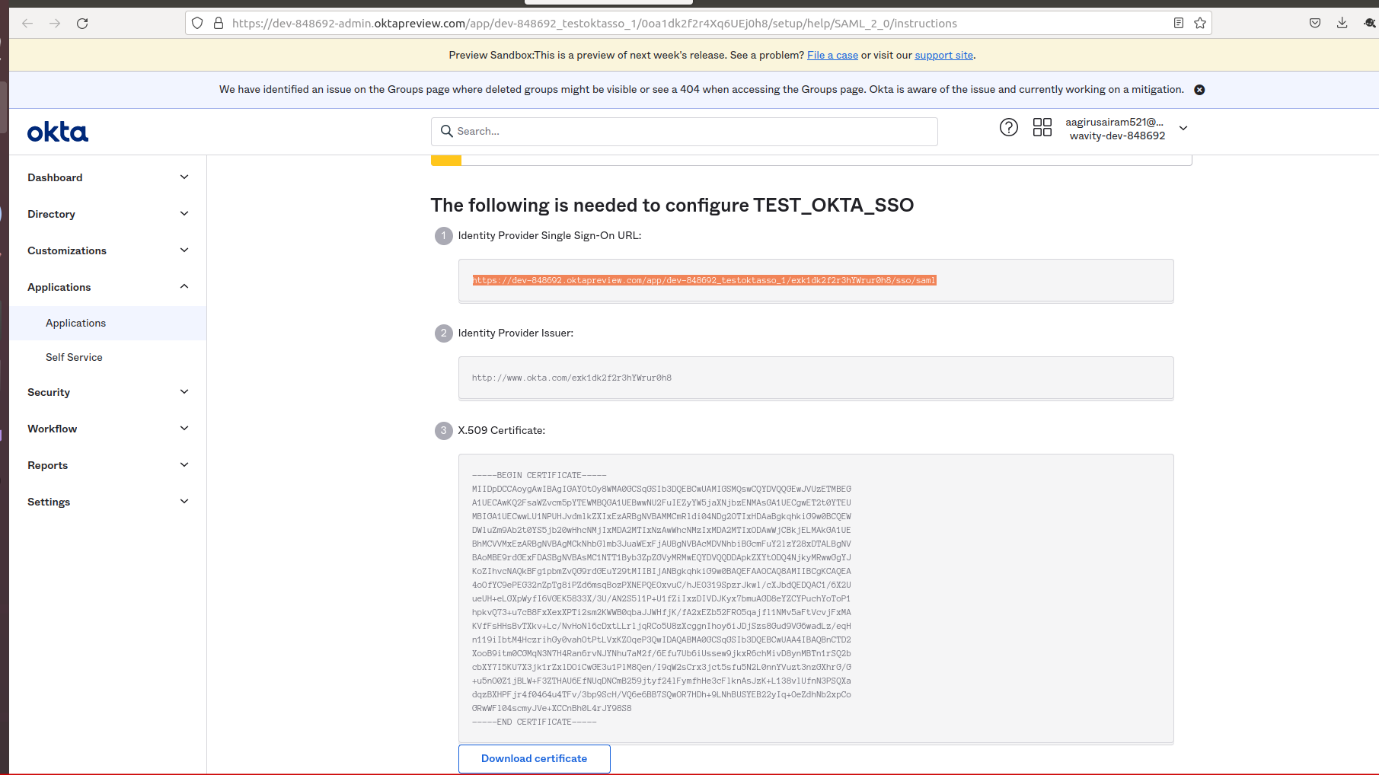The width and height of the screenshot is (1379, 775).
Task: Click the Identity Provider Single Sign-On URL label
Action: click(x=549, y=236)
